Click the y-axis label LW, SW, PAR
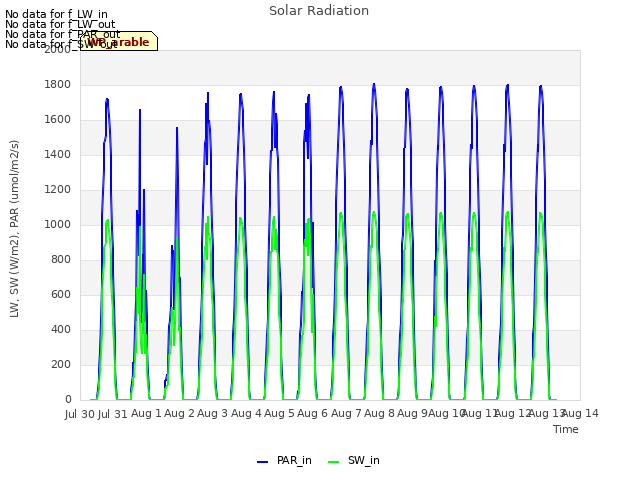Viewport: 640px width, 480px height. point(15,229)
